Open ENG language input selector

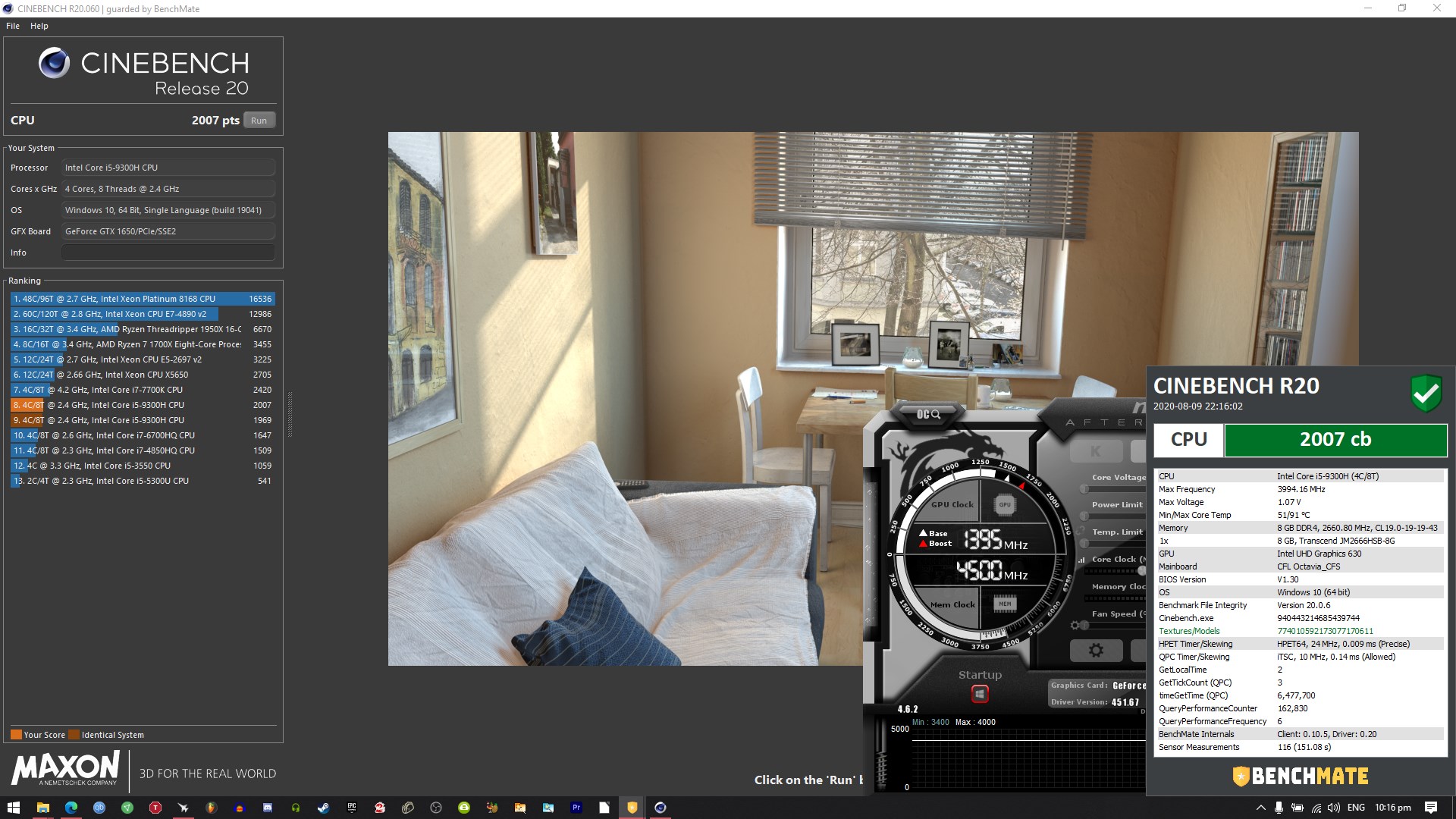[1356, 808]
